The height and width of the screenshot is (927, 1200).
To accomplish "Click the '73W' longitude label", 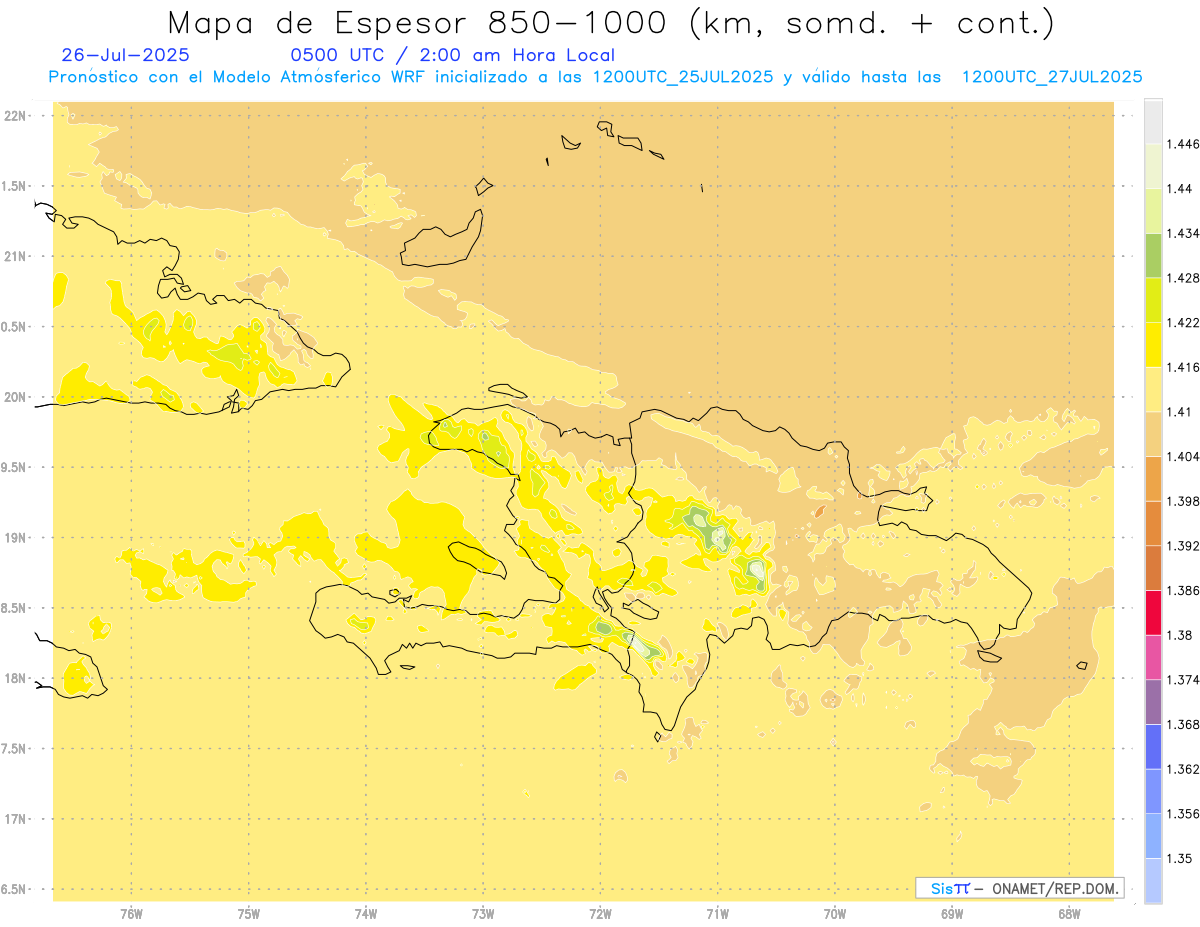I will 483,916.
